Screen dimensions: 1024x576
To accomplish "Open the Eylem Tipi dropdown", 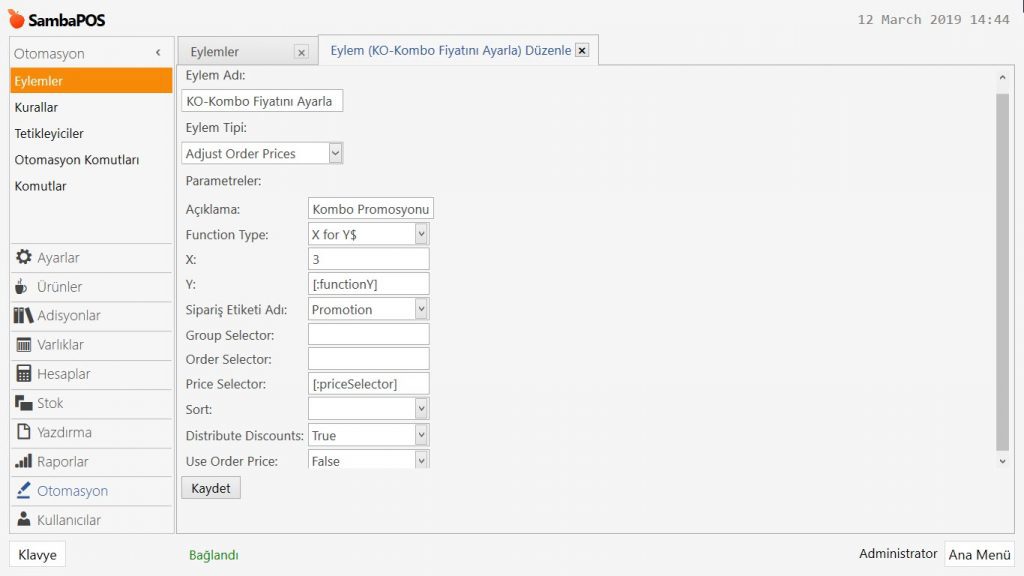I will point(335,153).
